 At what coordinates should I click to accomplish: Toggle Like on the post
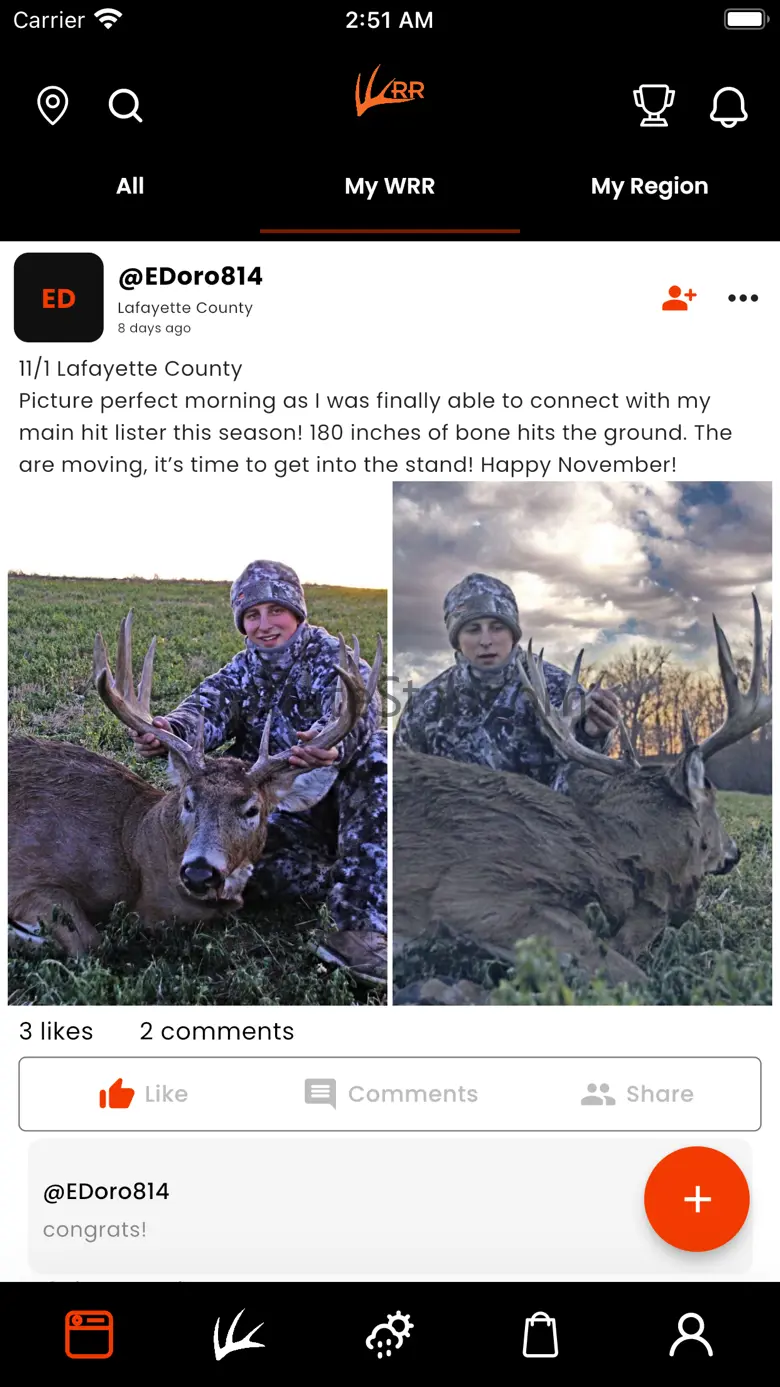pyautogui.click(x=144, y=1094)
